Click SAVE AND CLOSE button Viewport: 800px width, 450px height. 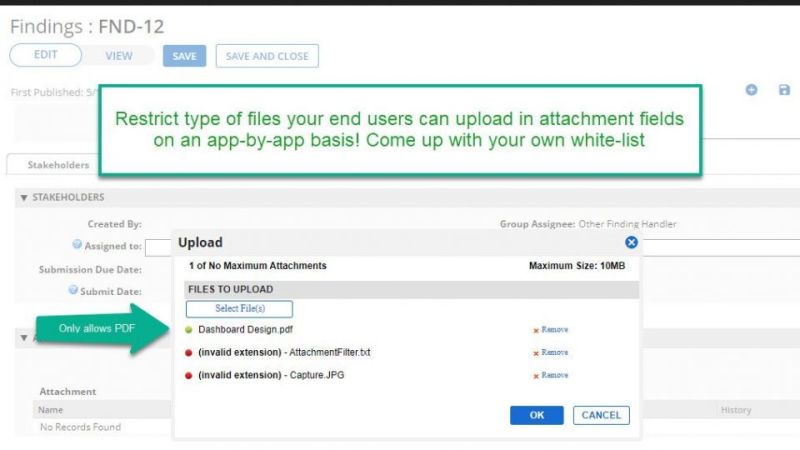[267, 56]
